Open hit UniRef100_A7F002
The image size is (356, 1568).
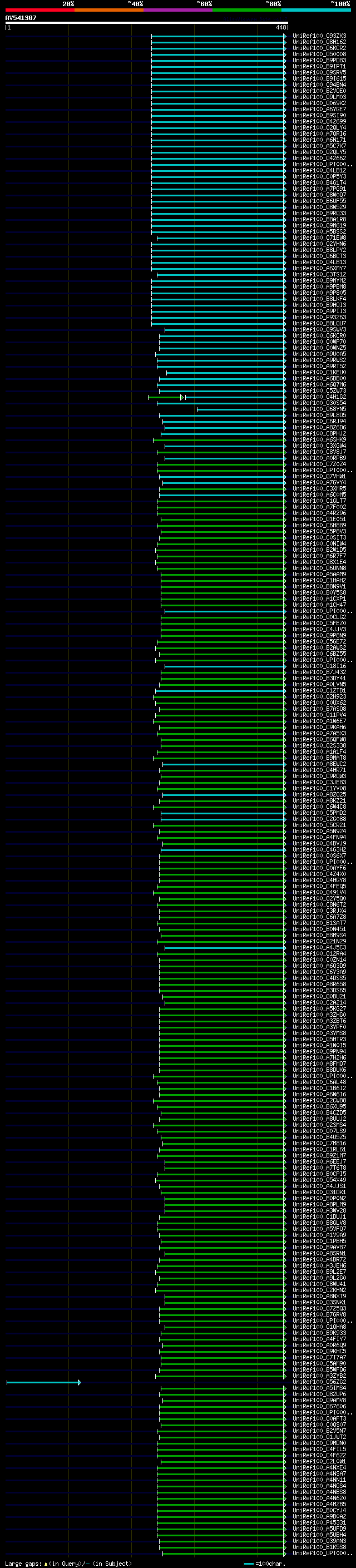point(319,507)
